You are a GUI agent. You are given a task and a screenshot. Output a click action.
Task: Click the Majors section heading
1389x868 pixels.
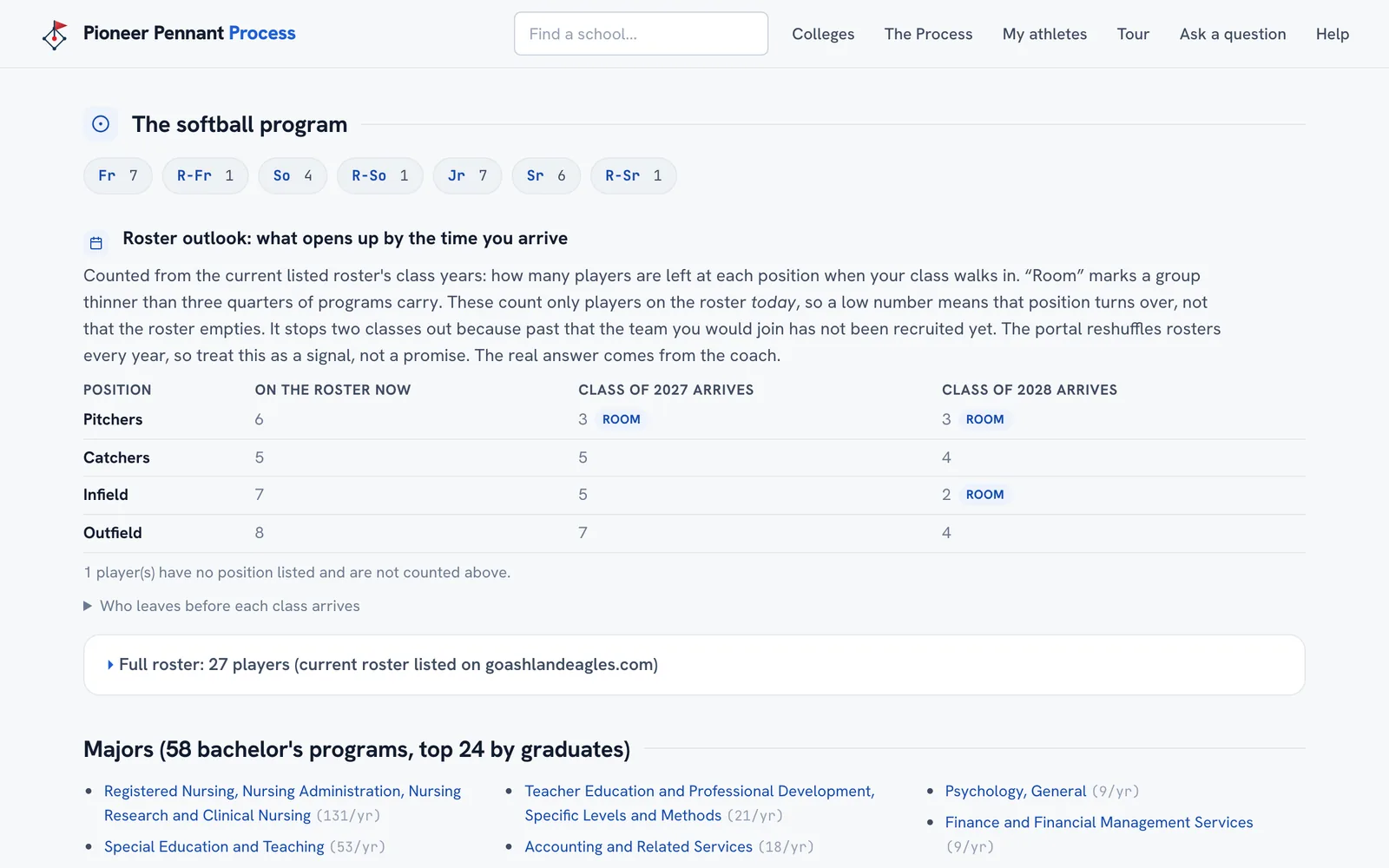(x=357, y=749)
